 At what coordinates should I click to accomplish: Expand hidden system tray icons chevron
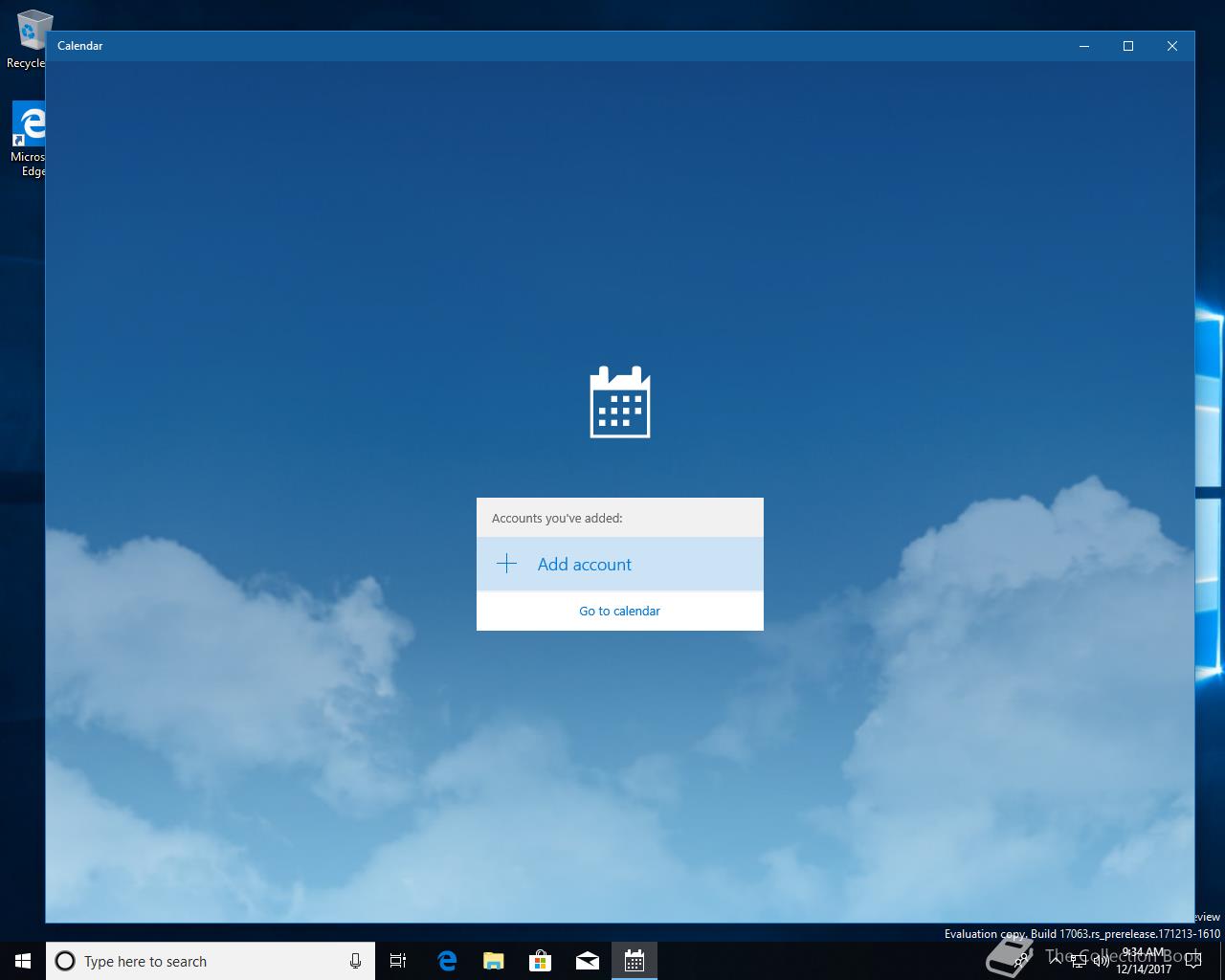click(1056, 961)
